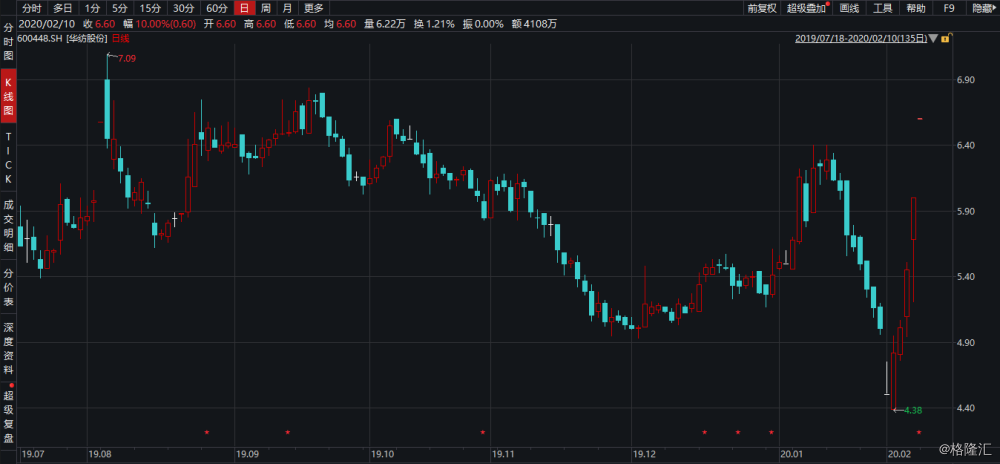
Task: Click the lock icon beside date range
Action: pyautogui.click(x=943, y=38)
